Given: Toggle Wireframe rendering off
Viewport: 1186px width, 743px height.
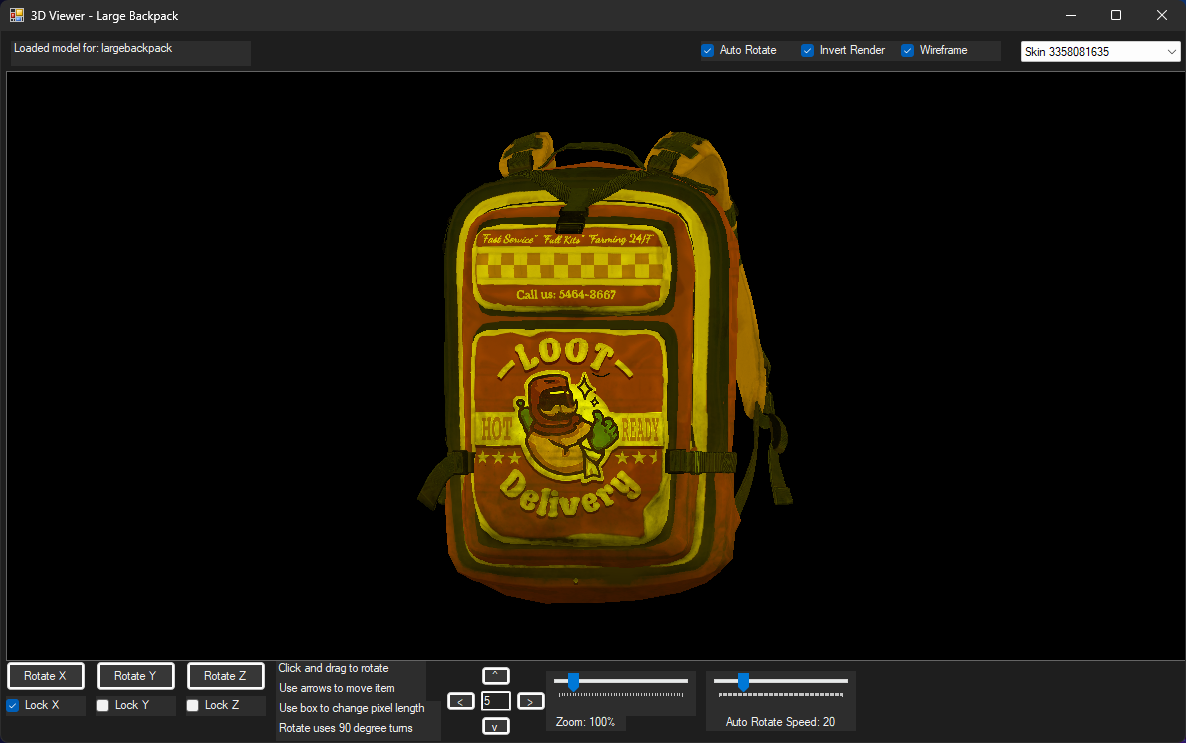Looking at the screenshot, I should [x=907, y=50].
